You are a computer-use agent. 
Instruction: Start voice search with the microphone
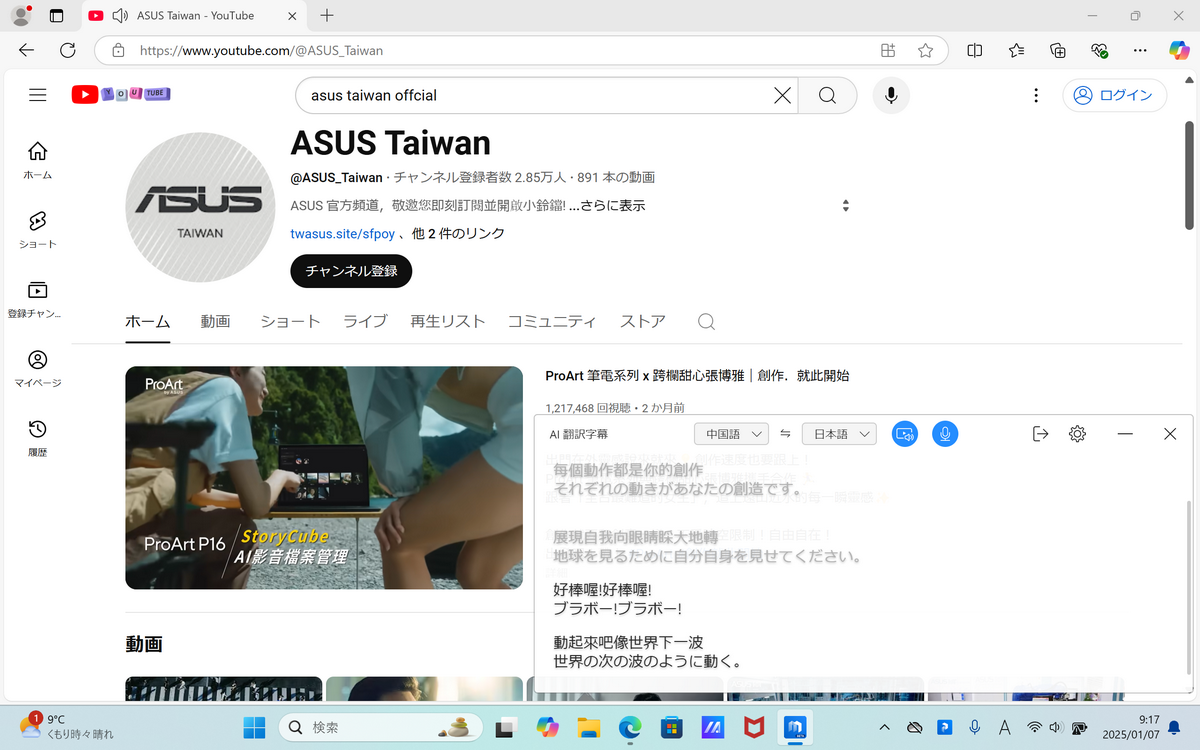tap(890, 96)
